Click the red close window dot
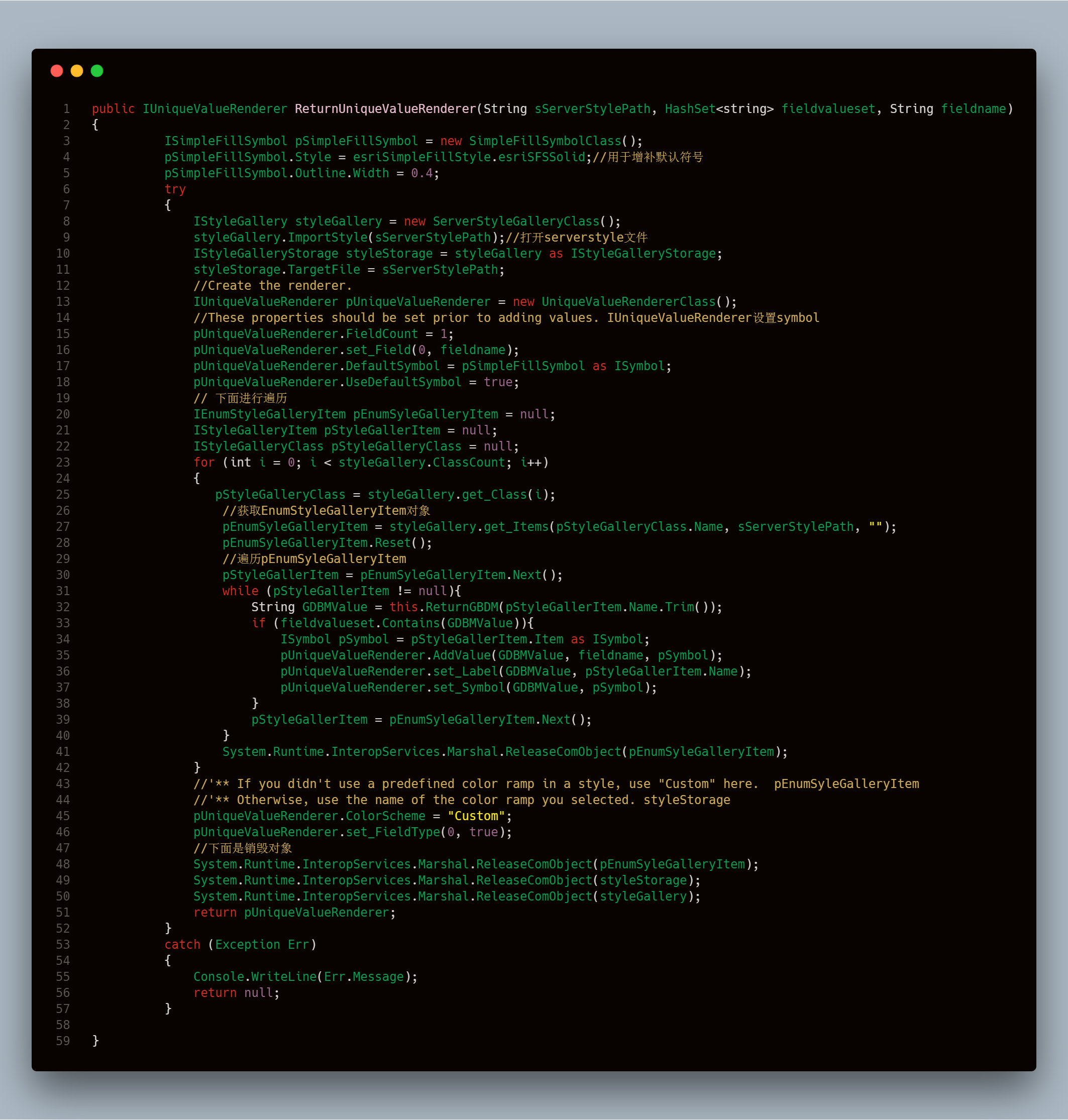The height and width of the screenshot is (1120, 1068). point(57,71)
